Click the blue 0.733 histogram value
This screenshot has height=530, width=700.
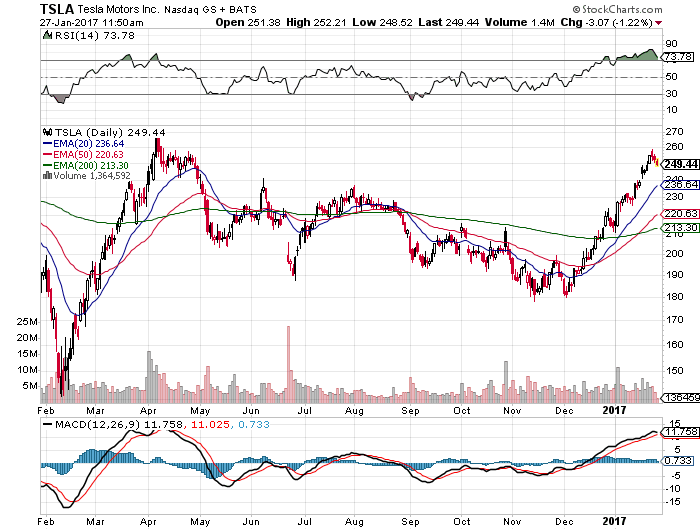click(254, 424)
